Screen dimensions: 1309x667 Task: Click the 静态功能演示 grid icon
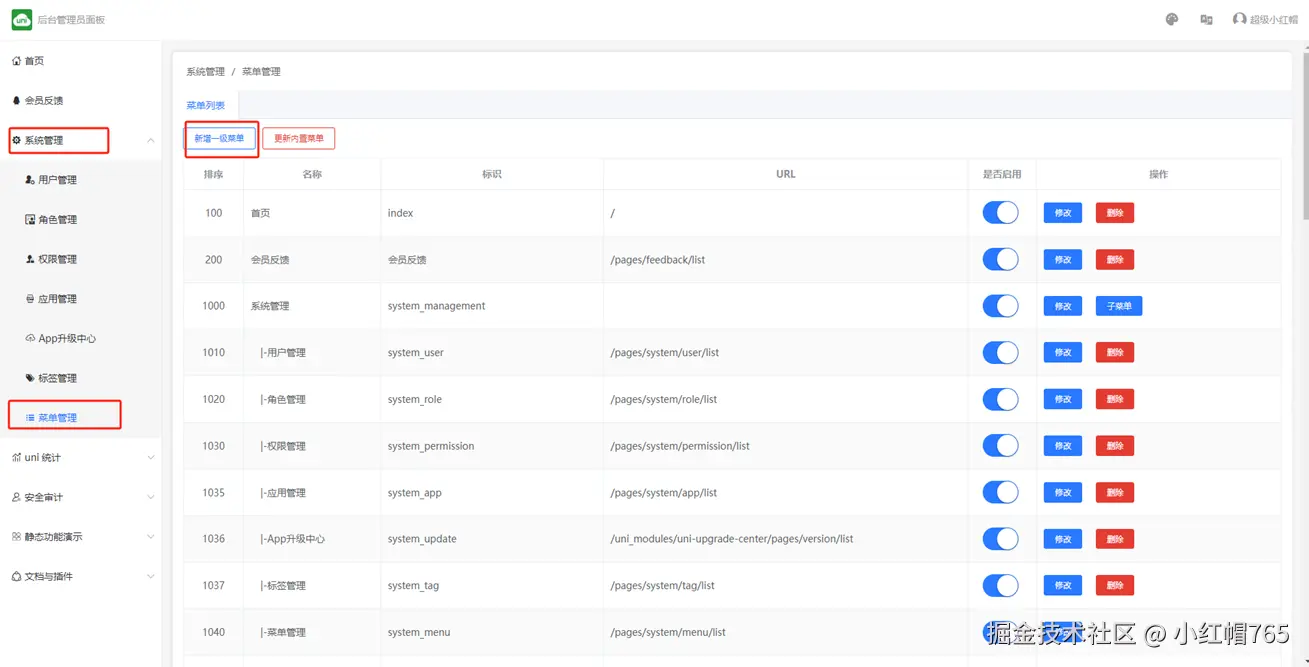coord(16,537)
